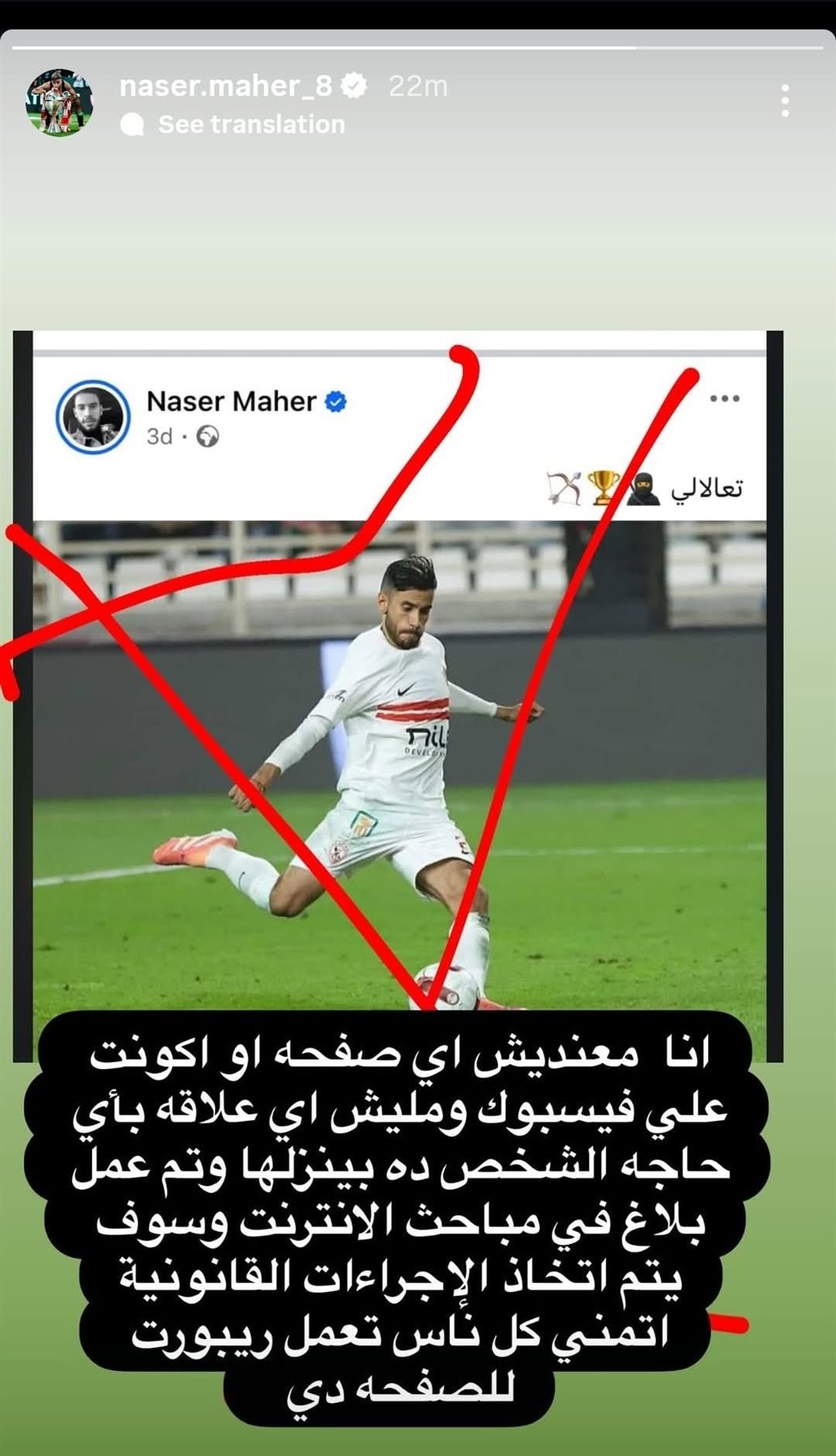Click Naser Maher's circular Facebook profile picture
The image size is (836, 1456).
tap(93, 417)
